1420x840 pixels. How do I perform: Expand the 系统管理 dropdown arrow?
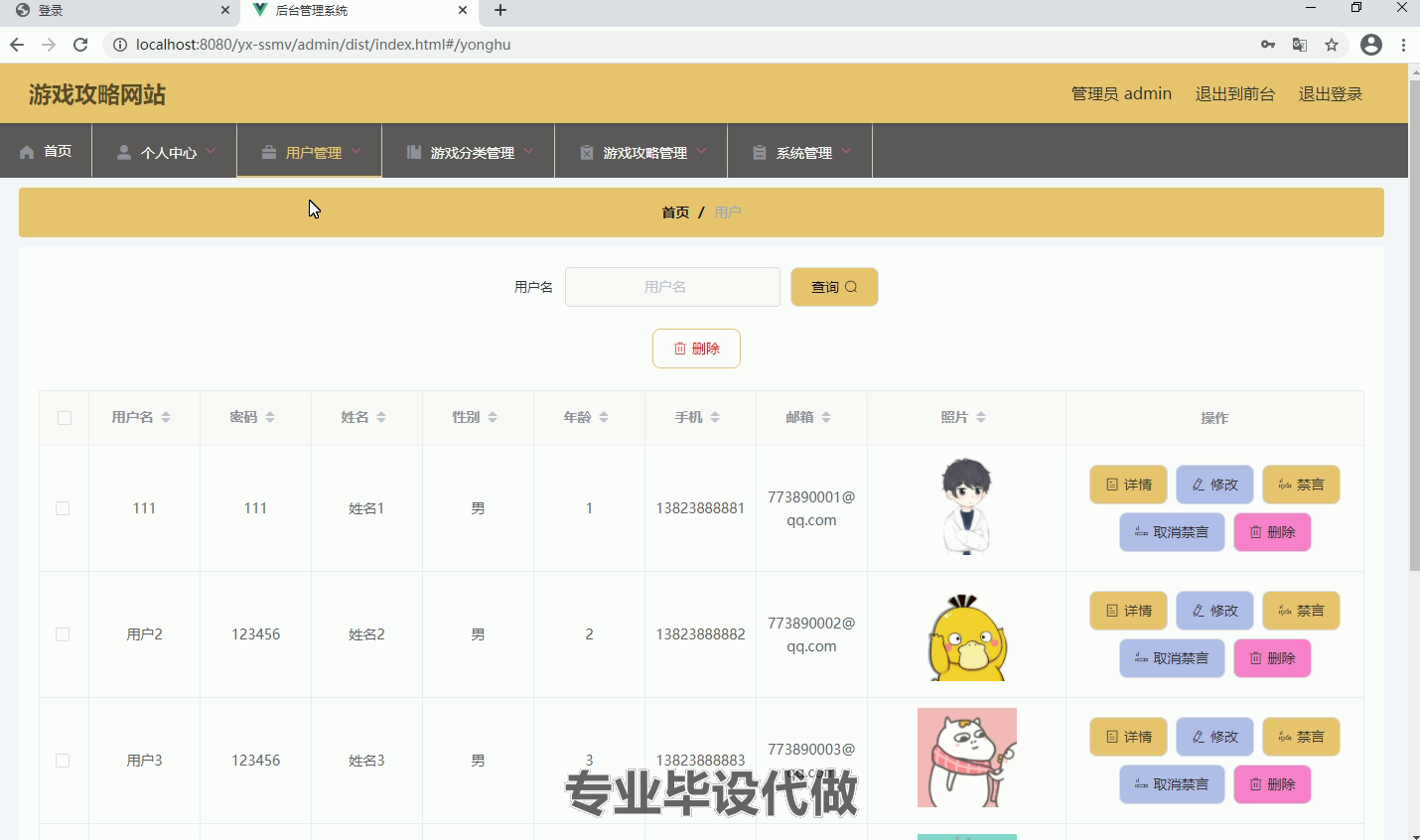846,151
